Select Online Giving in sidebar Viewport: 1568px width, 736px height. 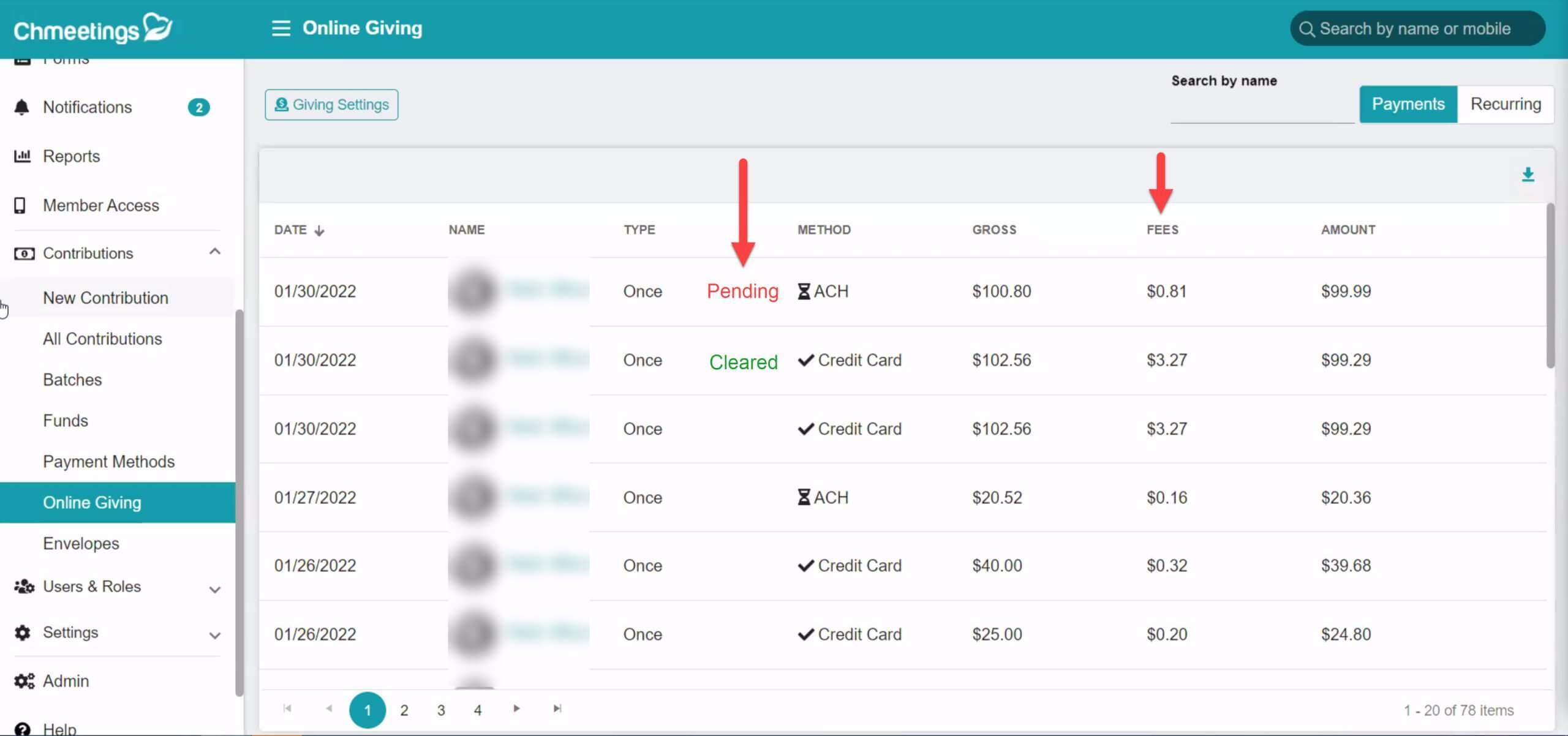click(x=118, y=503)
